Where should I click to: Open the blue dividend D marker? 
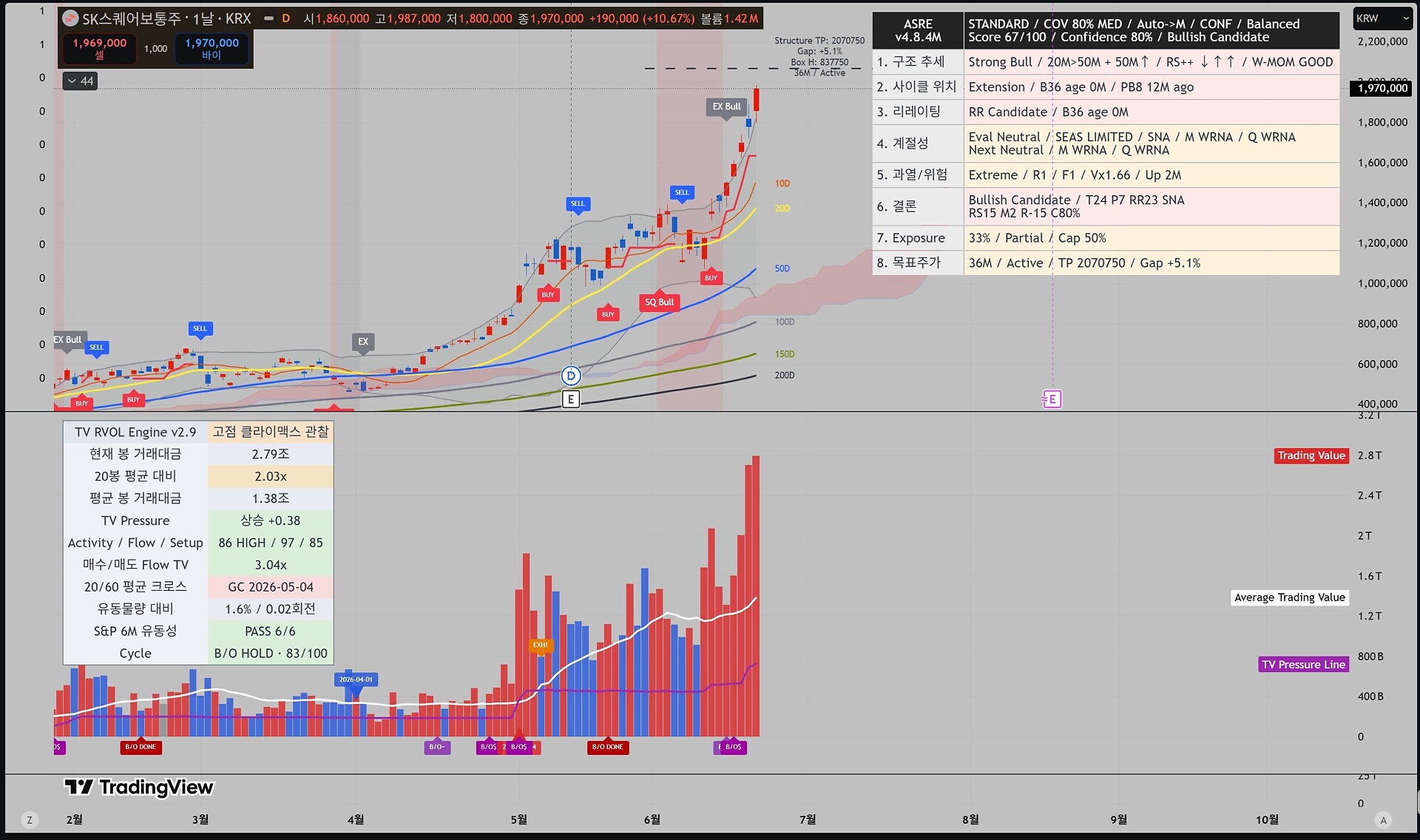pos(570,376)
